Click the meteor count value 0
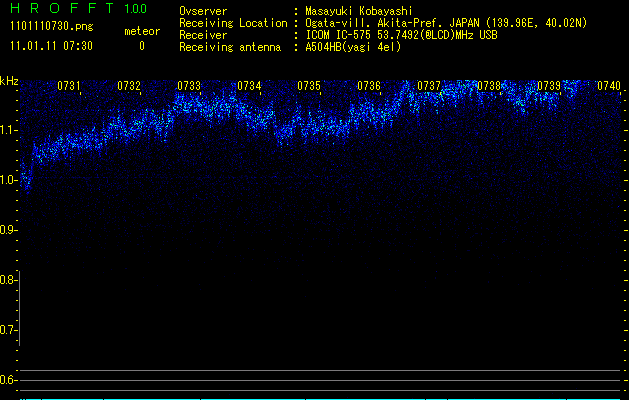The image size is (629, 400). [x=141, y=46]
